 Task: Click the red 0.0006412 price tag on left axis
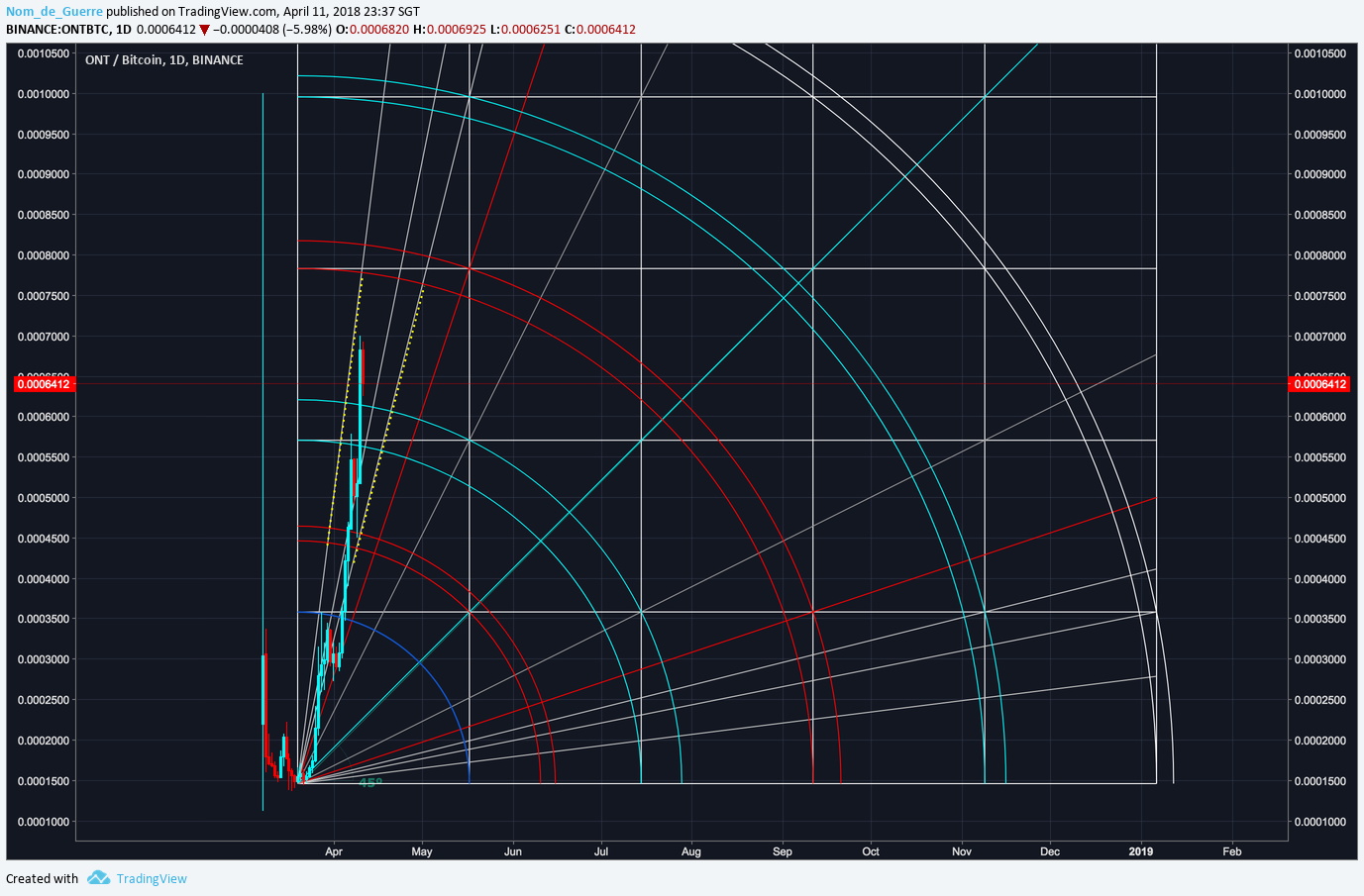click(x=44, y=384)
